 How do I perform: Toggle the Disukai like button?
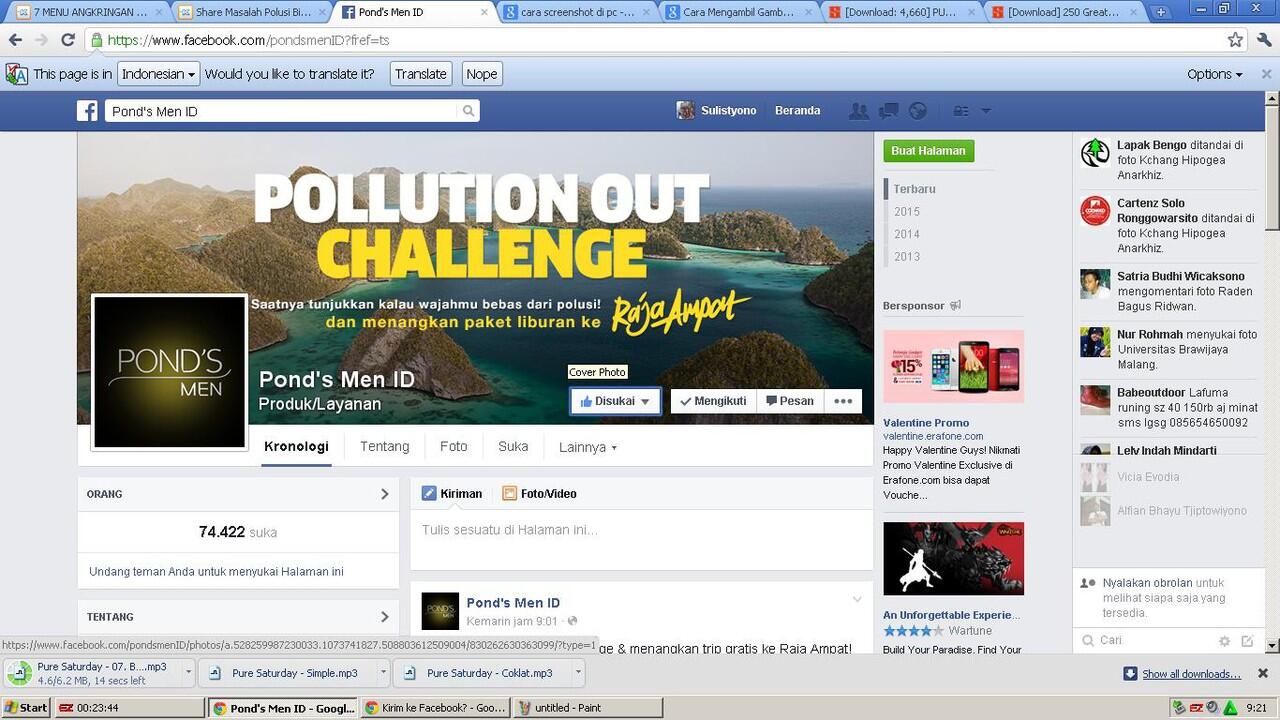click(x=615, y=401)
